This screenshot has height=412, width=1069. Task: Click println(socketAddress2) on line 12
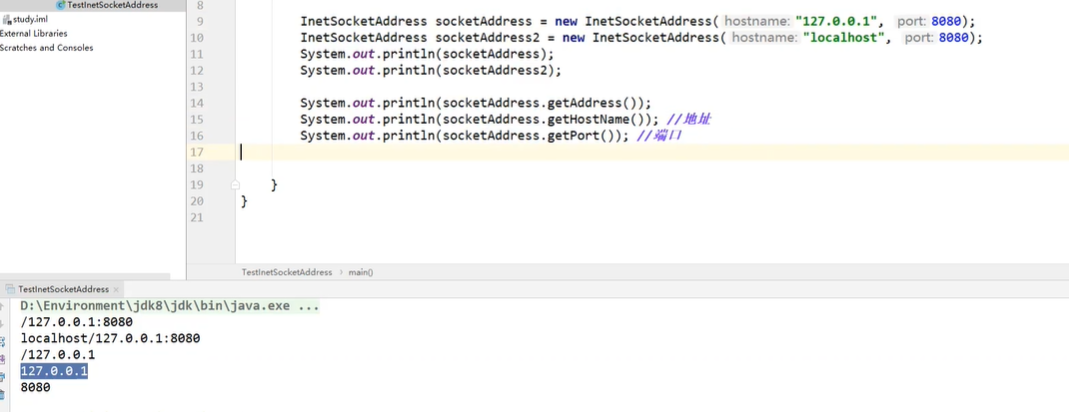[x=468, y=70]
